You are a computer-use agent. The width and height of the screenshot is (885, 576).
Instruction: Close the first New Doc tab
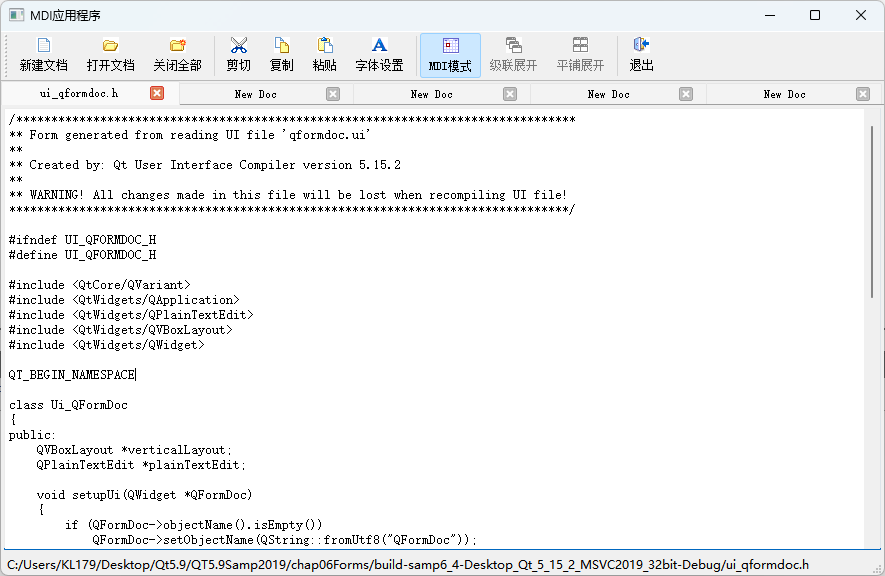(x=333, y=94)
